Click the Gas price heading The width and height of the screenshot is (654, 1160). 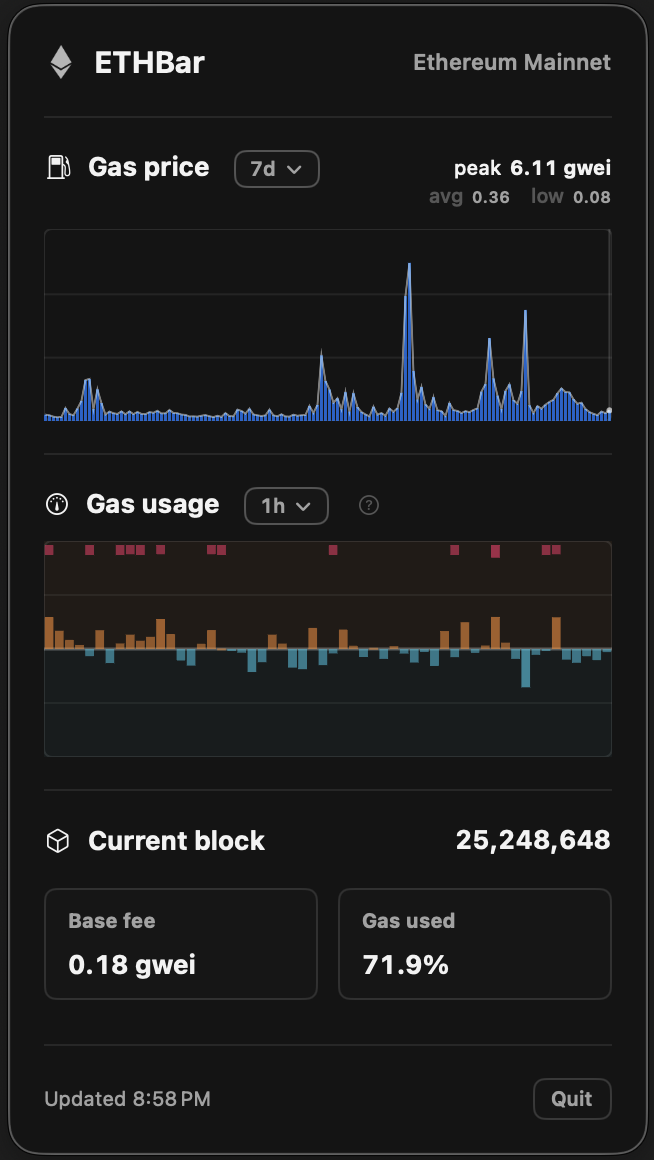point(149,167)
